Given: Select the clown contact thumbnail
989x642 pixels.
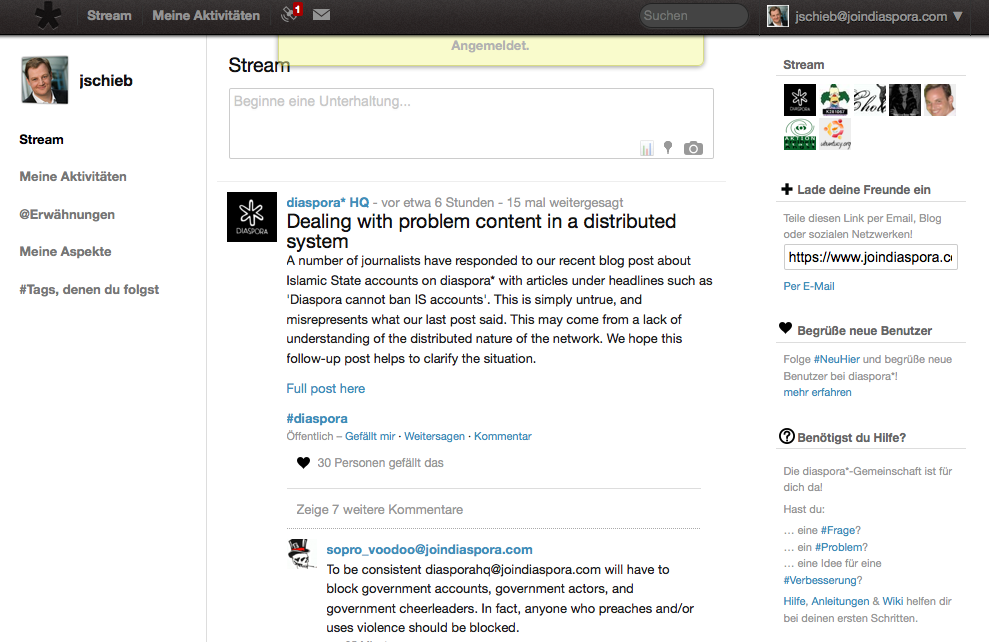Looking at the screenshot, I should pyautogui.click(x=835, y=100).
